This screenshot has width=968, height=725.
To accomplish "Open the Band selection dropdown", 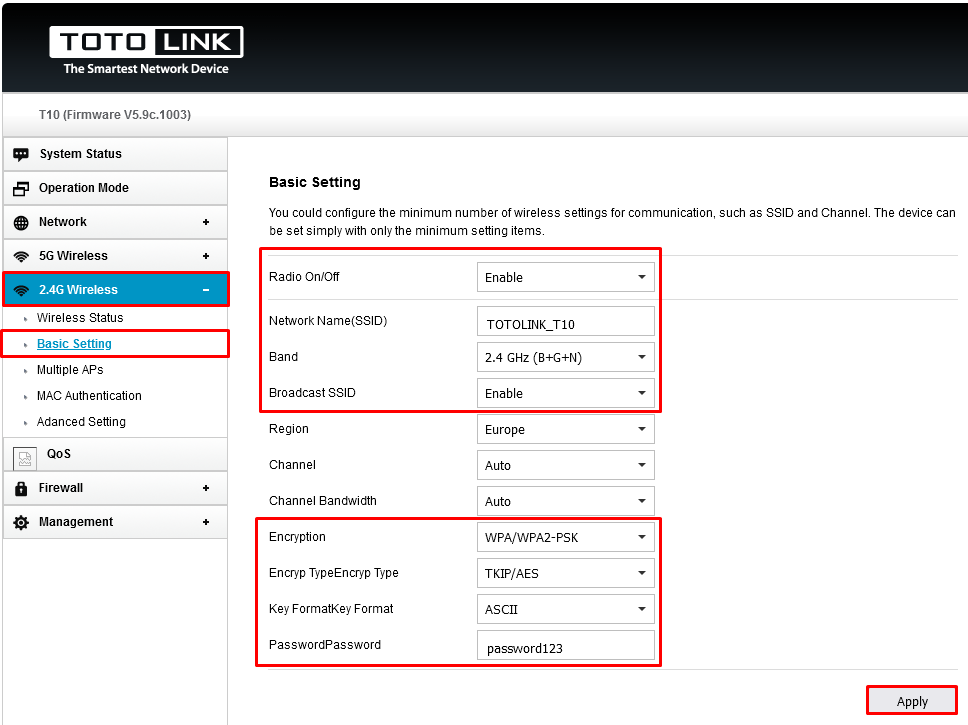I will pos(565,357).
